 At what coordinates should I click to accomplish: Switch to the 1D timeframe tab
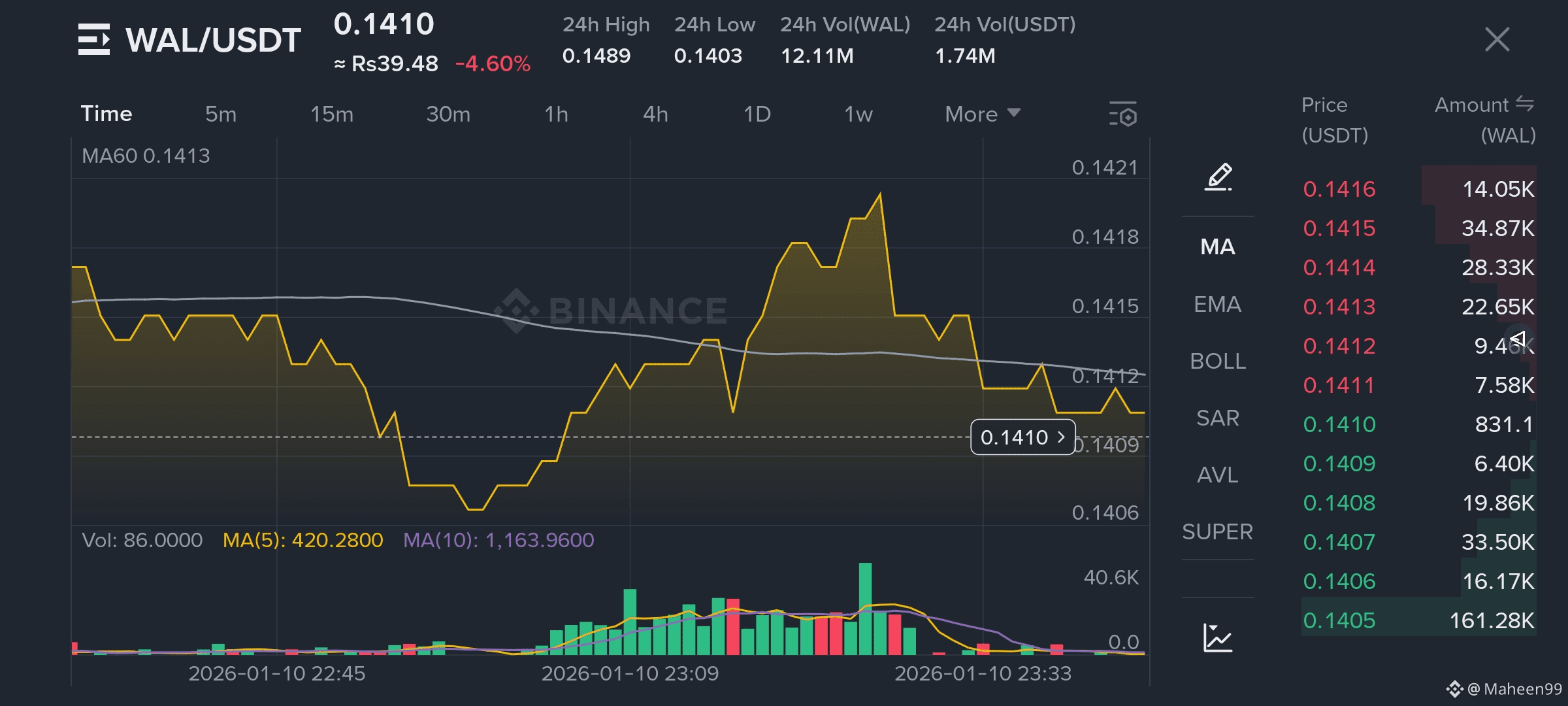[757, 114]
